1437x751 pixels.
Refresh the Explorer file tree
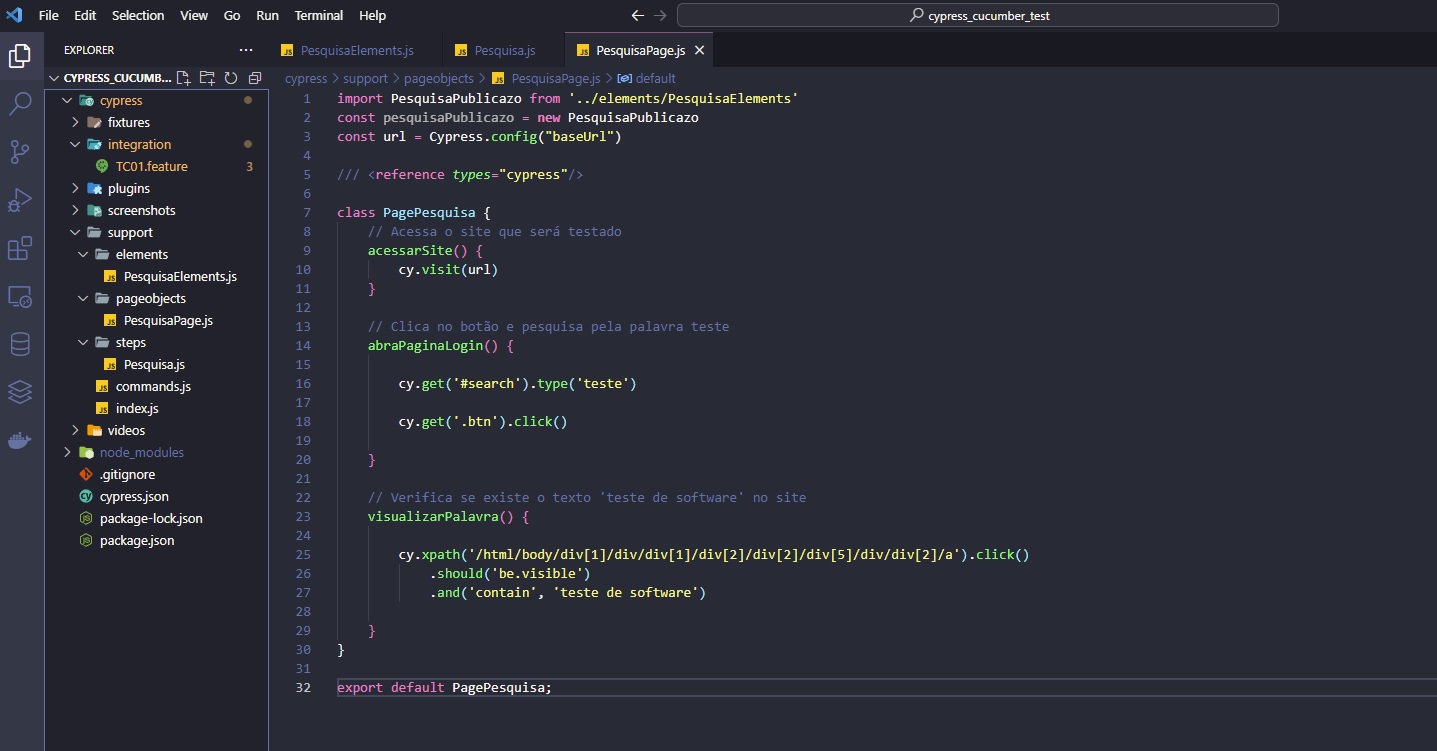230,77
